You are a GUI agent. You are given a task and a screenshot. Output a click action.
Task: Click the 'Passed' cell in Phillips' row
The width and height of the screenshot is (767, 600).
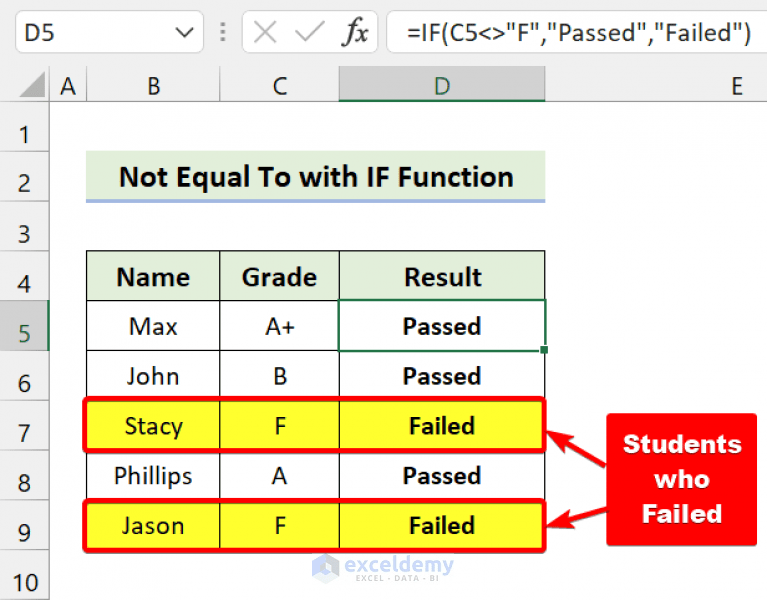(442, 475)
